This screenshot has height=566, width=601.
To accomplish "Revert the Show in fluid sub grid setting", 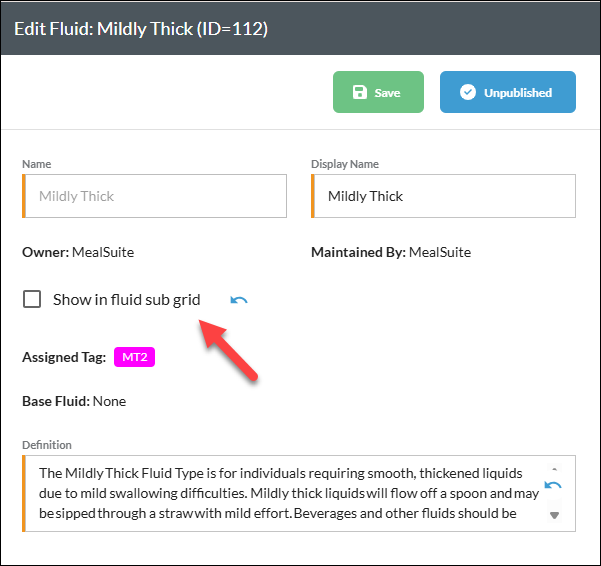I will coord(239,300).
